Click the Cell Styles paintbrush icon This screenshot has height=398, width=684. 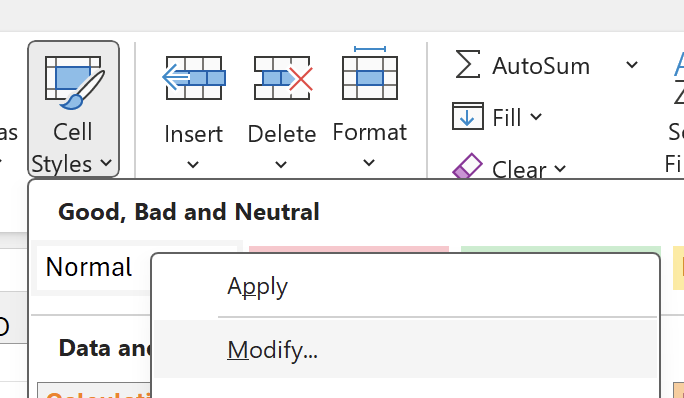75,82
